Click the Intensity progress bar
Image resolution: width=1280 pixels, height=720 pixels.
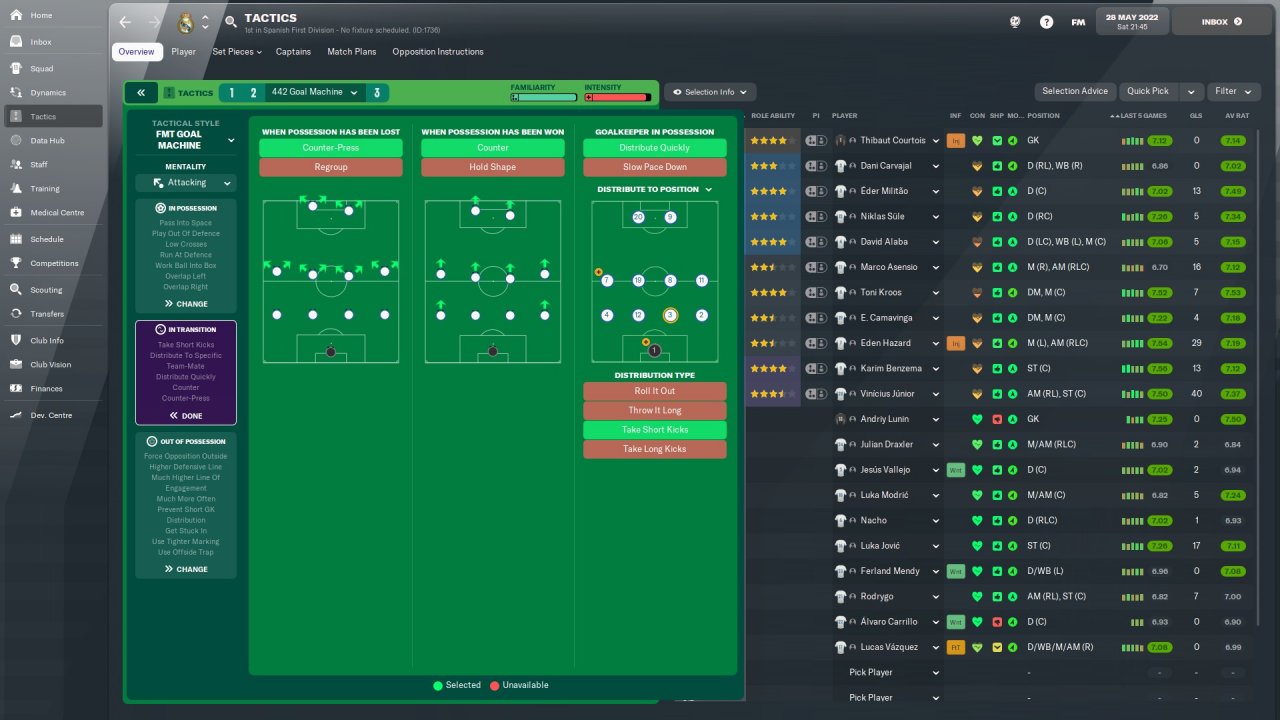pos(618,97)
